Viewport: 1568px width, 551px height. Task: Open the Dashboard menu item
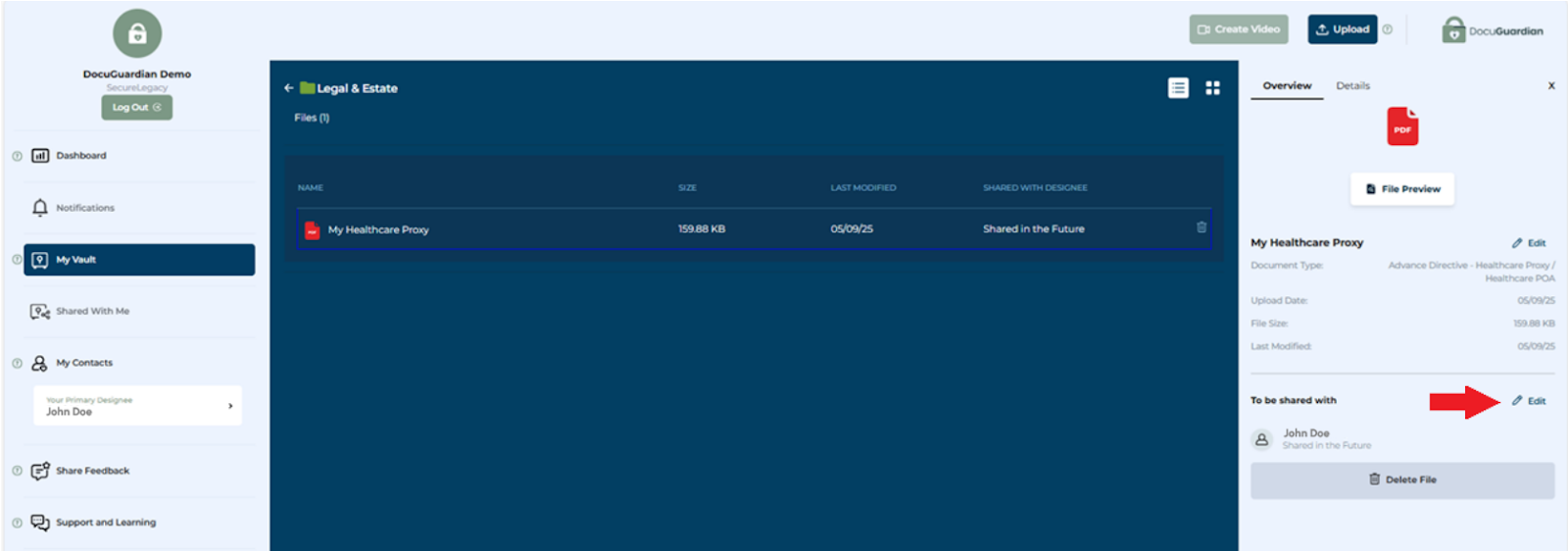click(x=81, y=156)
